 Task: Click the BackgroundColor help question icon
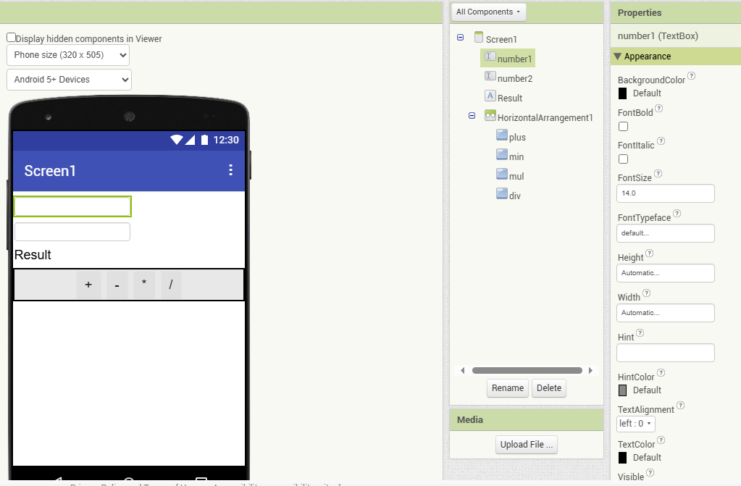[692, 76]
